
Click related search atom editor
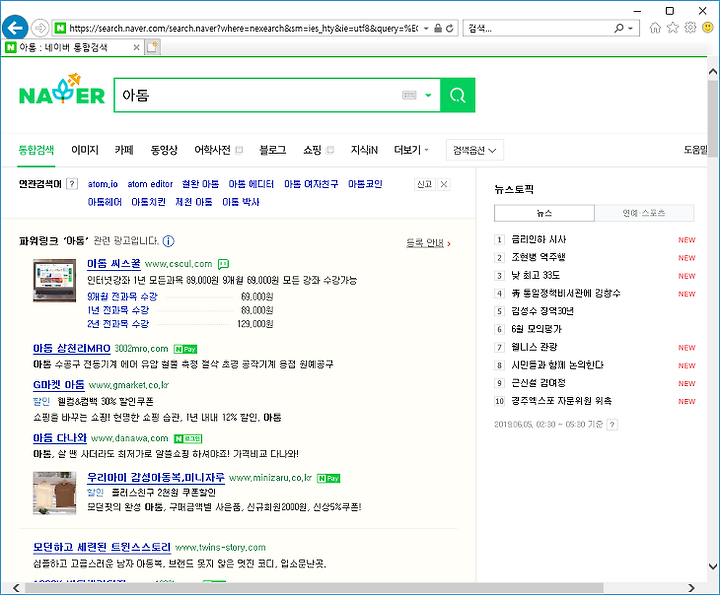tap(150, 184)
